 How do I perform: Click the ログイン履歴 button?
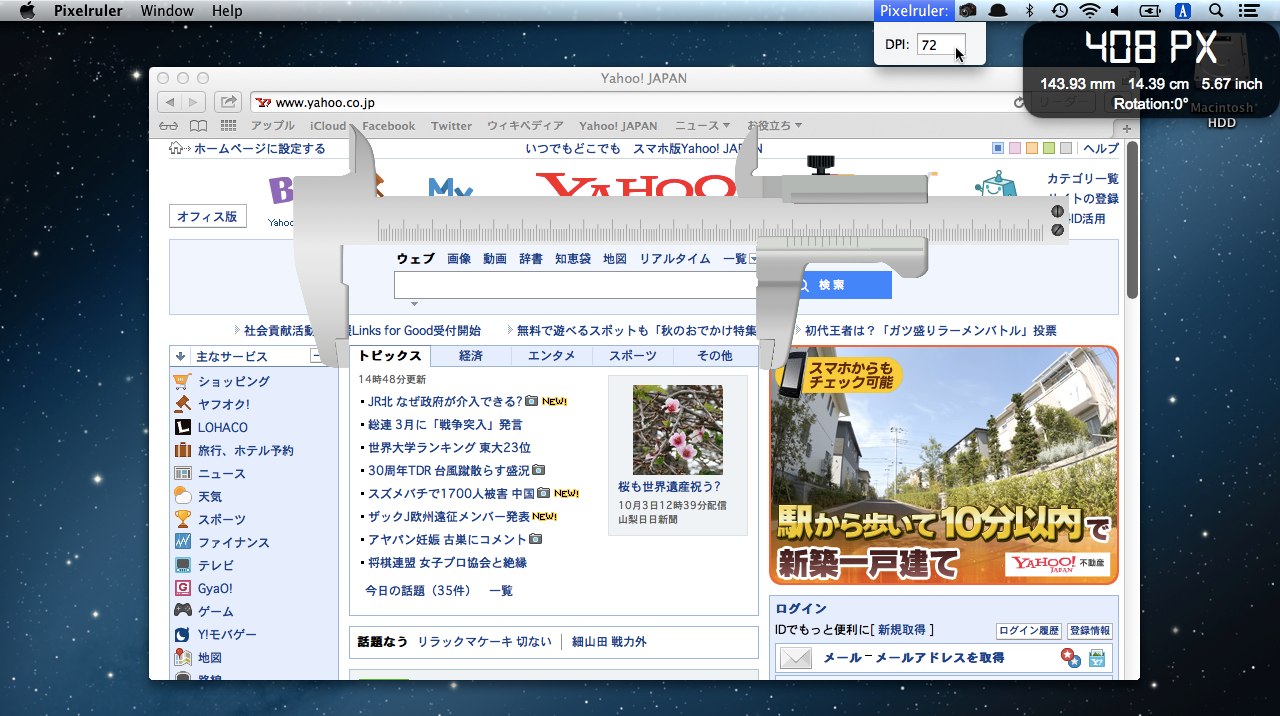click(x=1028, y=631)
